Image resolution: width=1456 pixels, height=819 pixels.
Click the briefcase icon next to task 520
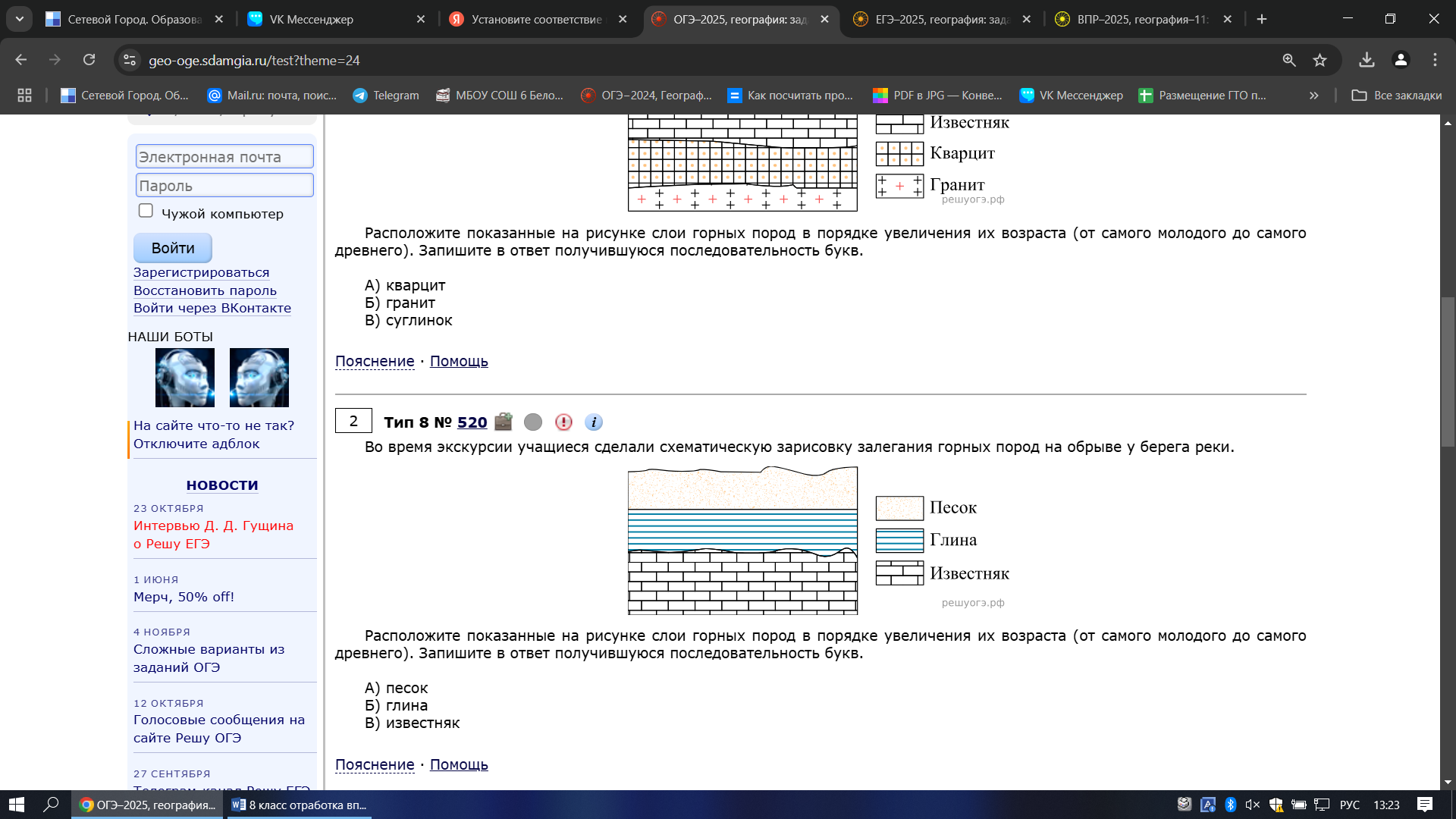pyautogui.click(x=504, y=422)
